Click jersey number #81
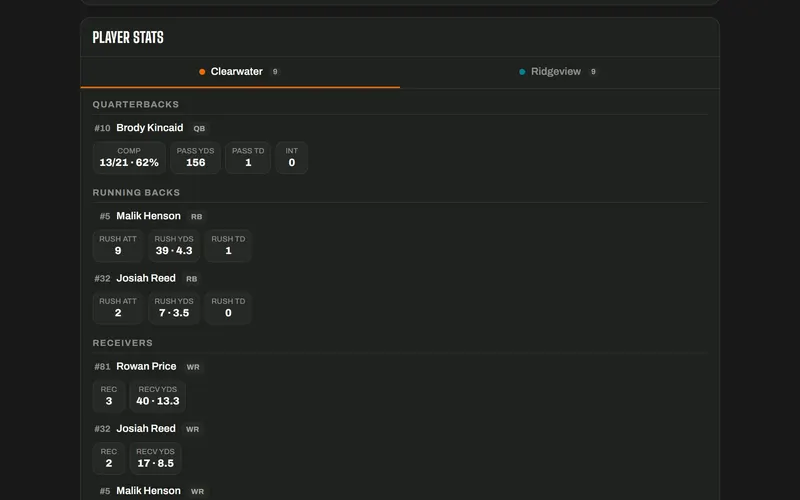The height and width of the screenshot is (500, 800). pyautogui.click(x=102, y=367)
